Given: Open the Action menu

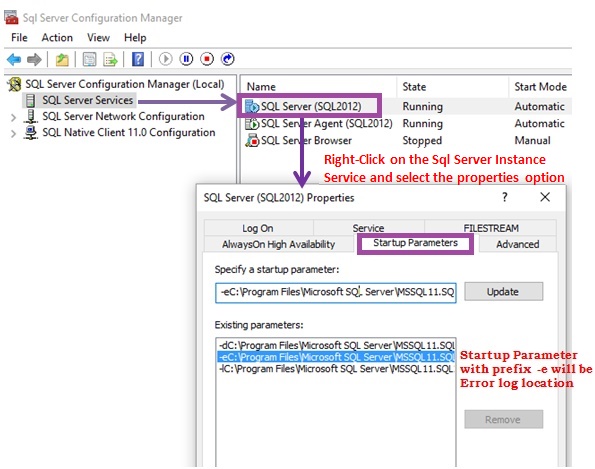Looking at the screenshot, I should tap(57, 38).
